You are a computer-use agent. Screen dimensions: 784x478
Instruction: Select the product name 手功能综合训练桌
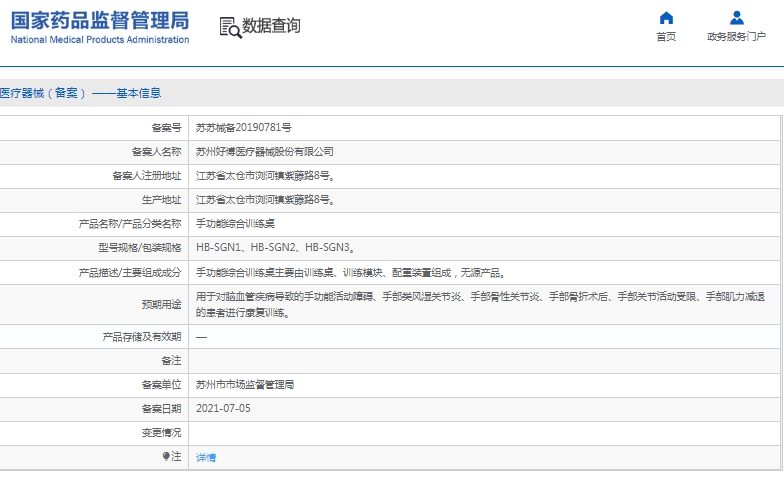(x=235, y=224)
